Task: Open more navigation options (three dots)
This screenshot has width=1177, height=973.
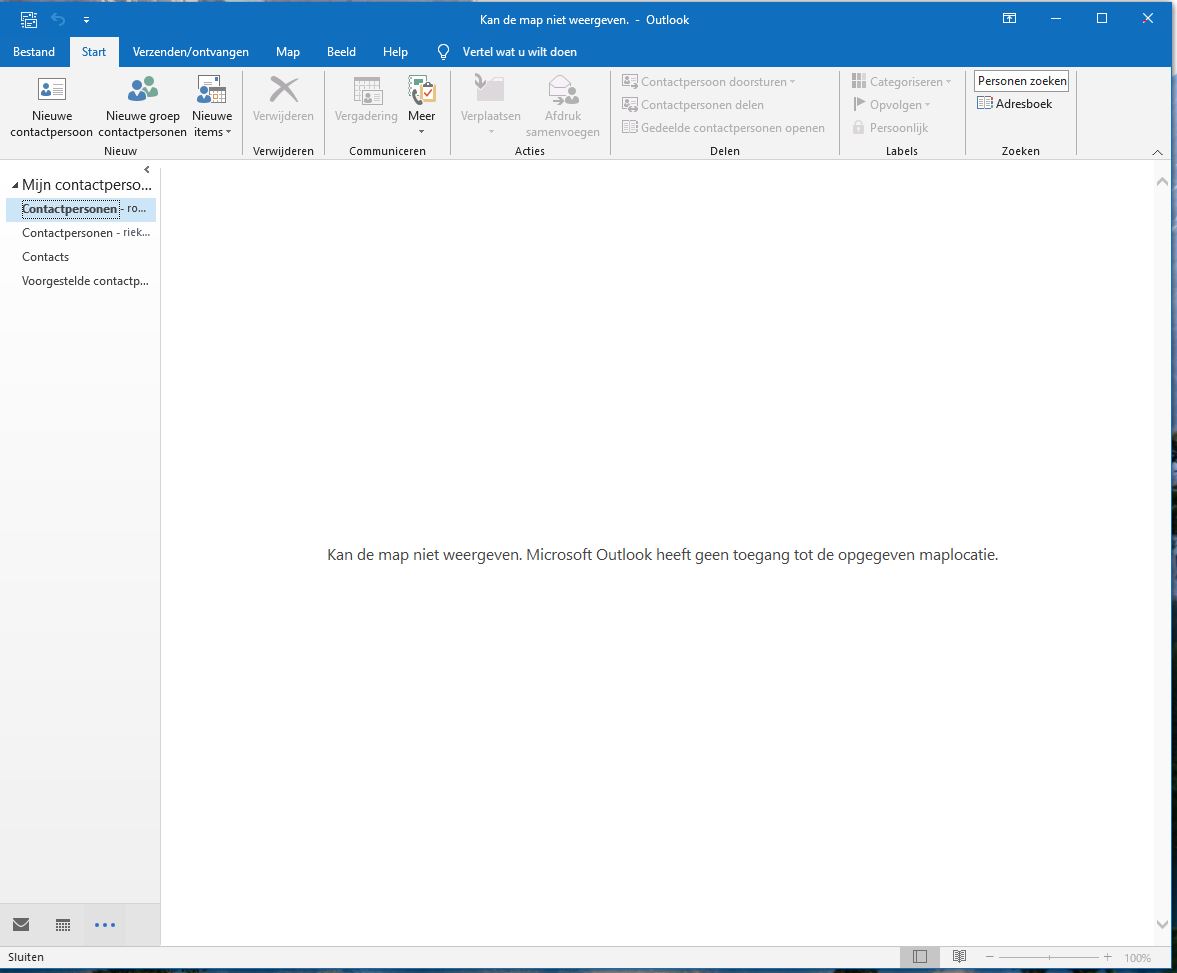Action: (x=105, y=925)
